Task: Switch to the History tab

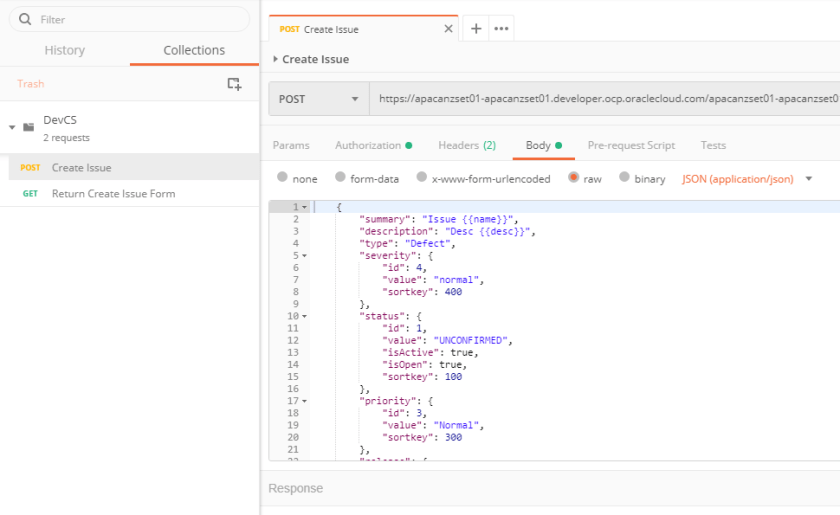Action: point(65,50)
